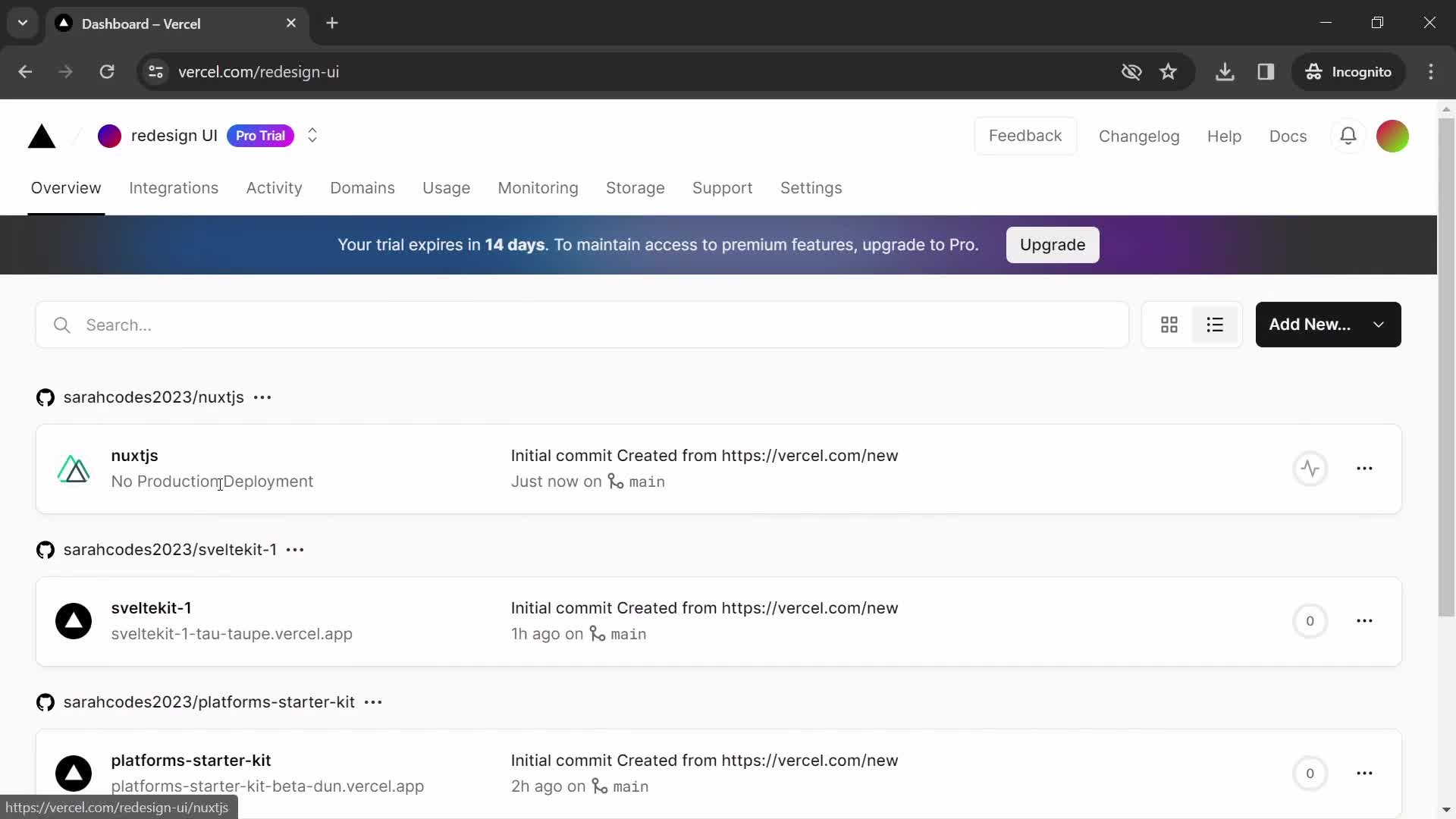Switch to the Integrations tab
The height and width of the screenshot is (819, 1456).
tap(174, 188)
